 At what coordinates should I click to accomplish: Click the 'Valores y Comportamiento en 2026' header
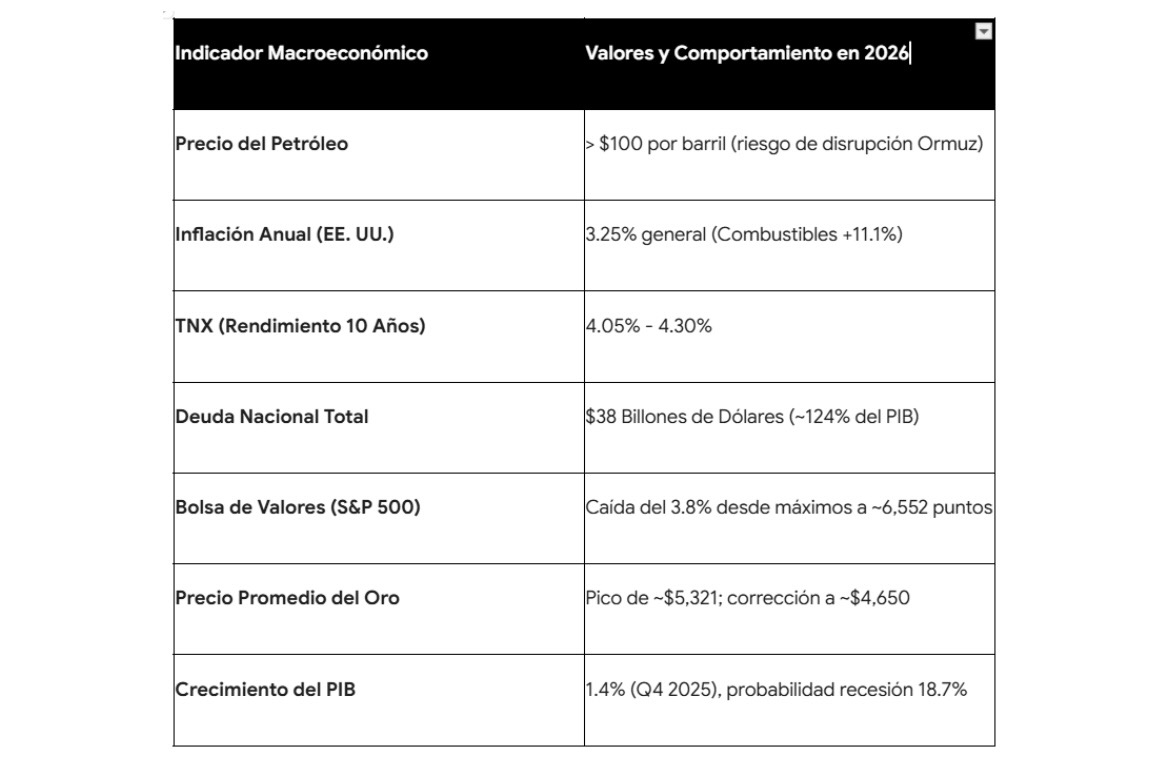(x=746, y=53)
